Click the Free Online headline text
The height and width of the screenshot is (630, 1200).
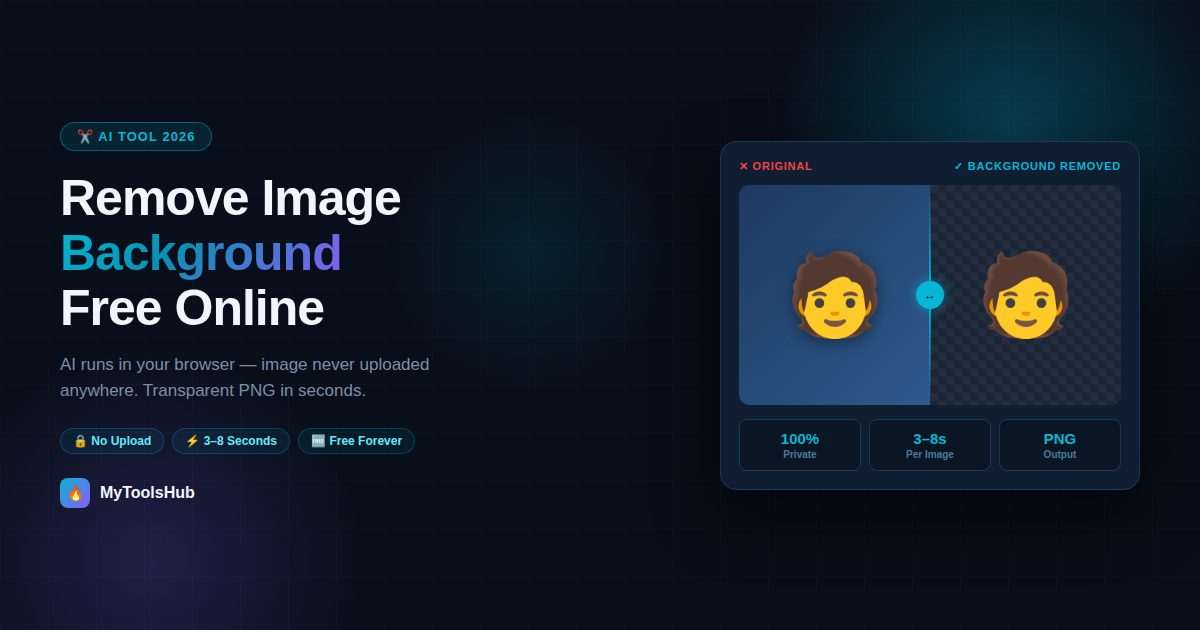pos(192,308)
